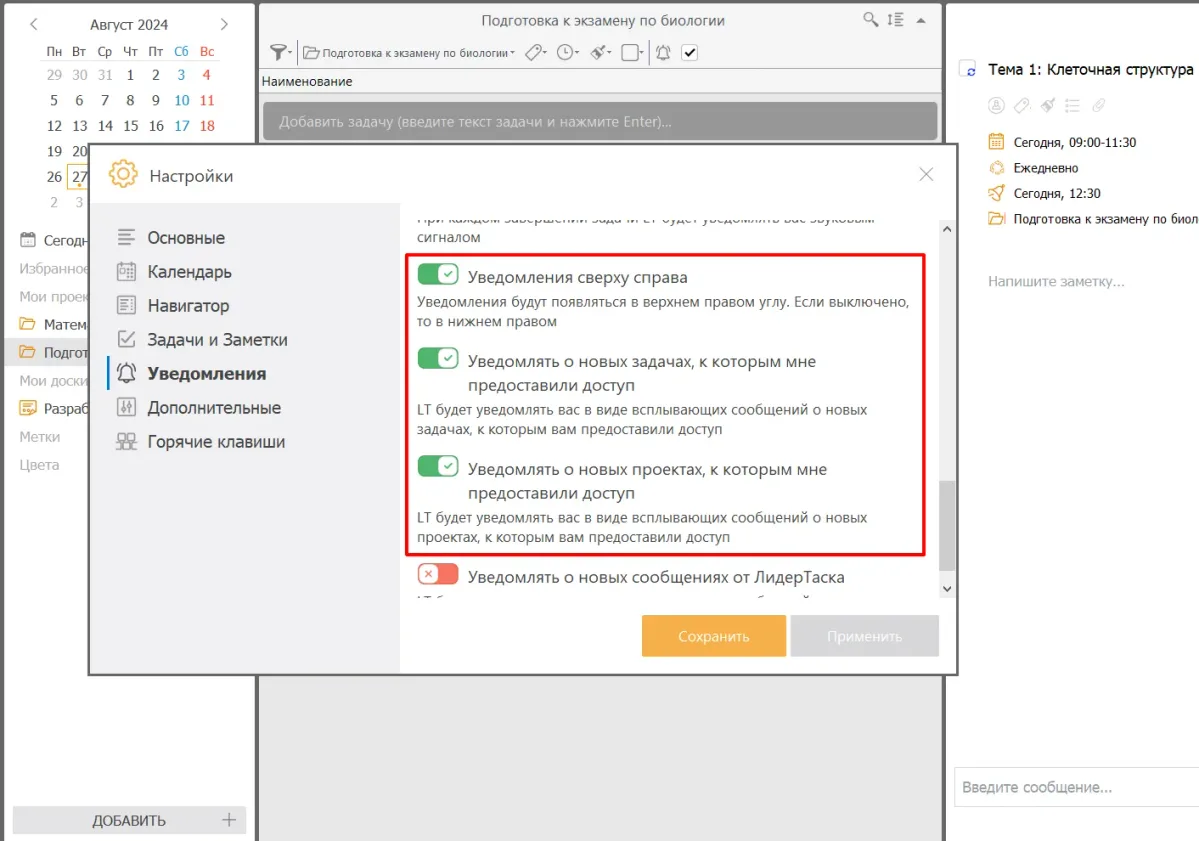
Task: Click the plus icon next to ДОБАВИТЬ
Action: [x=229, y=820]
